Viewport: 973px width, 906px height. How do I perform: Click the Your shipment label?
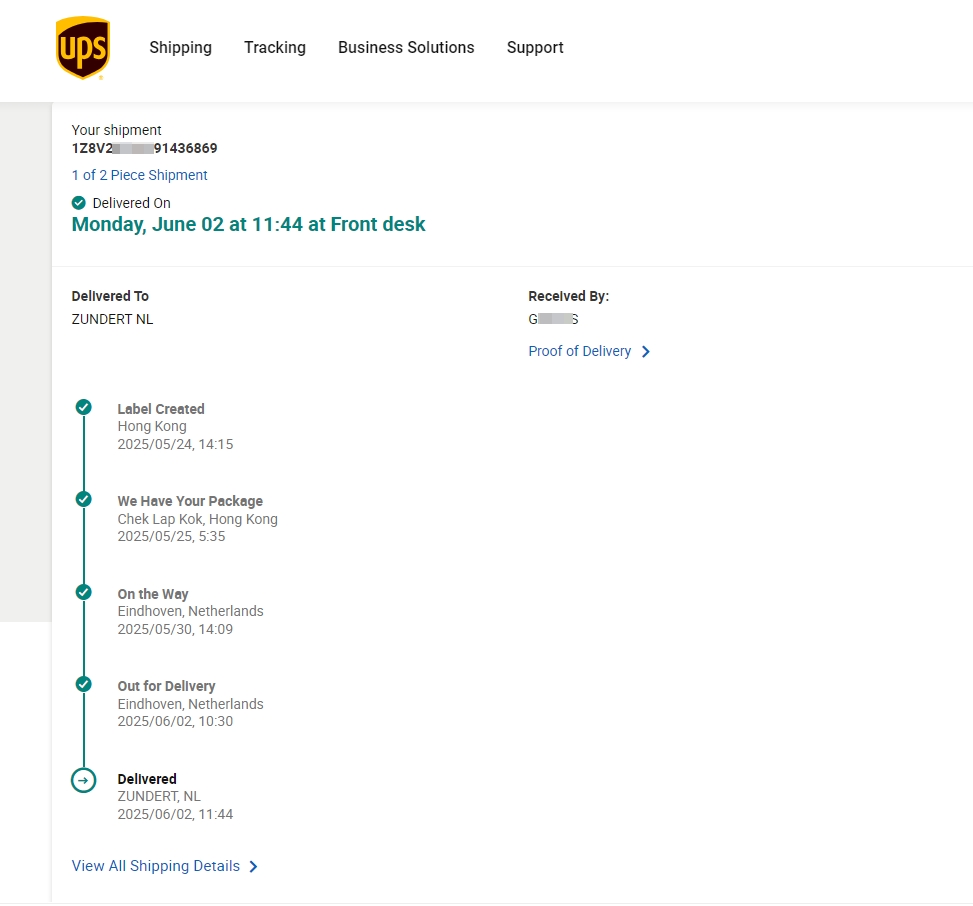(x=116, y=130)
